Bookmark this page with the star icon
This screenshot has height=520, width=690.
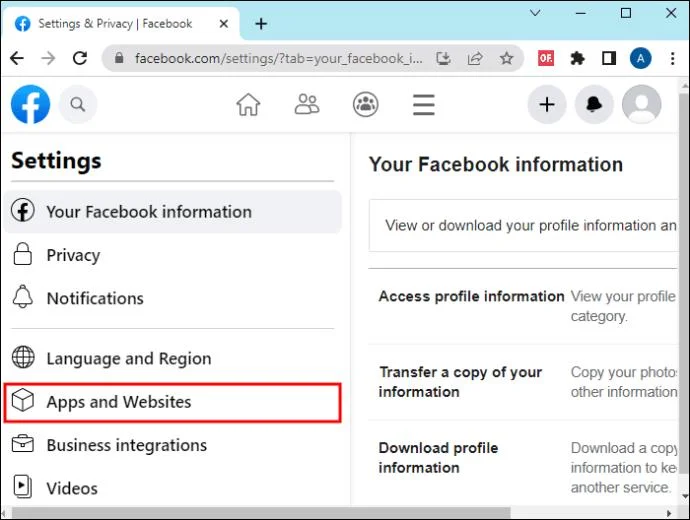[x=506, y=58]
